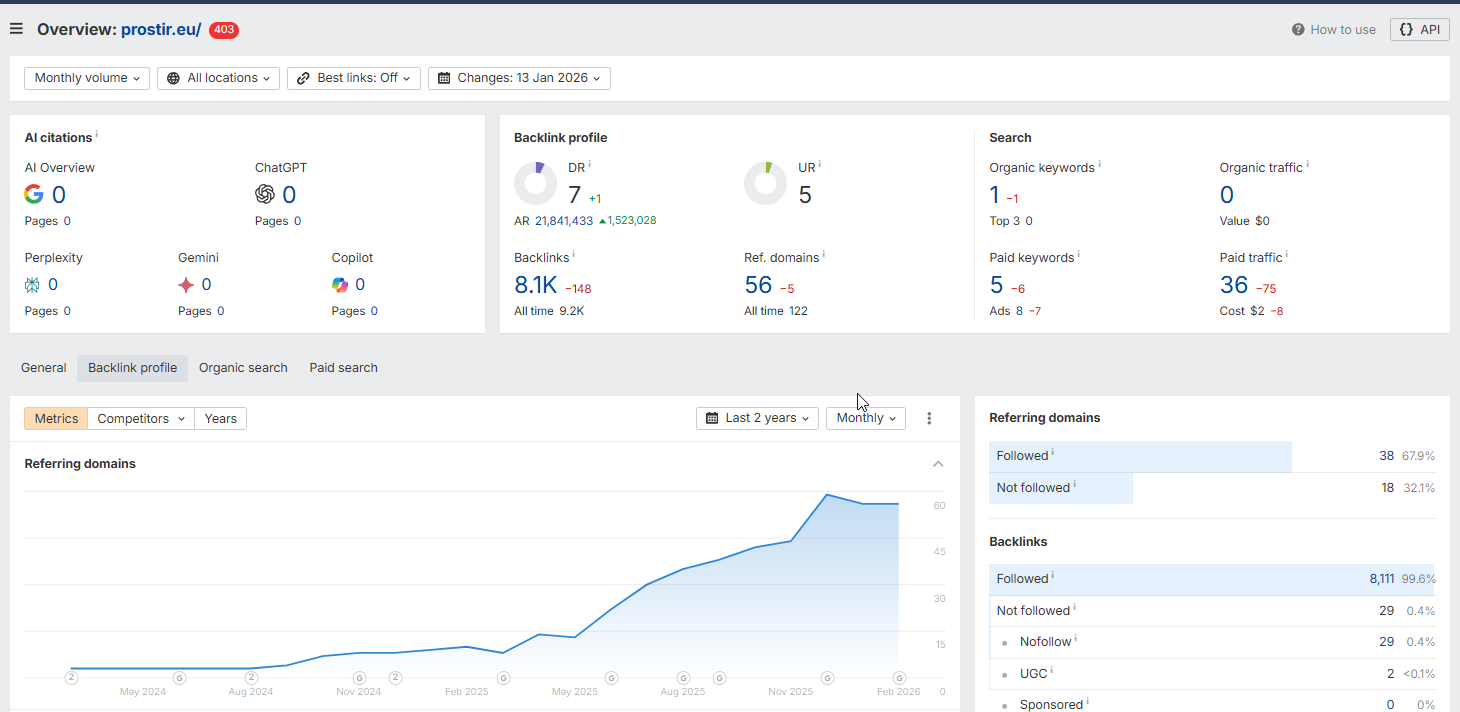Click the Followed referring domains bar
This screenshot has width=1460, height=712.
pyautogui.click(x=1140, y=456)
